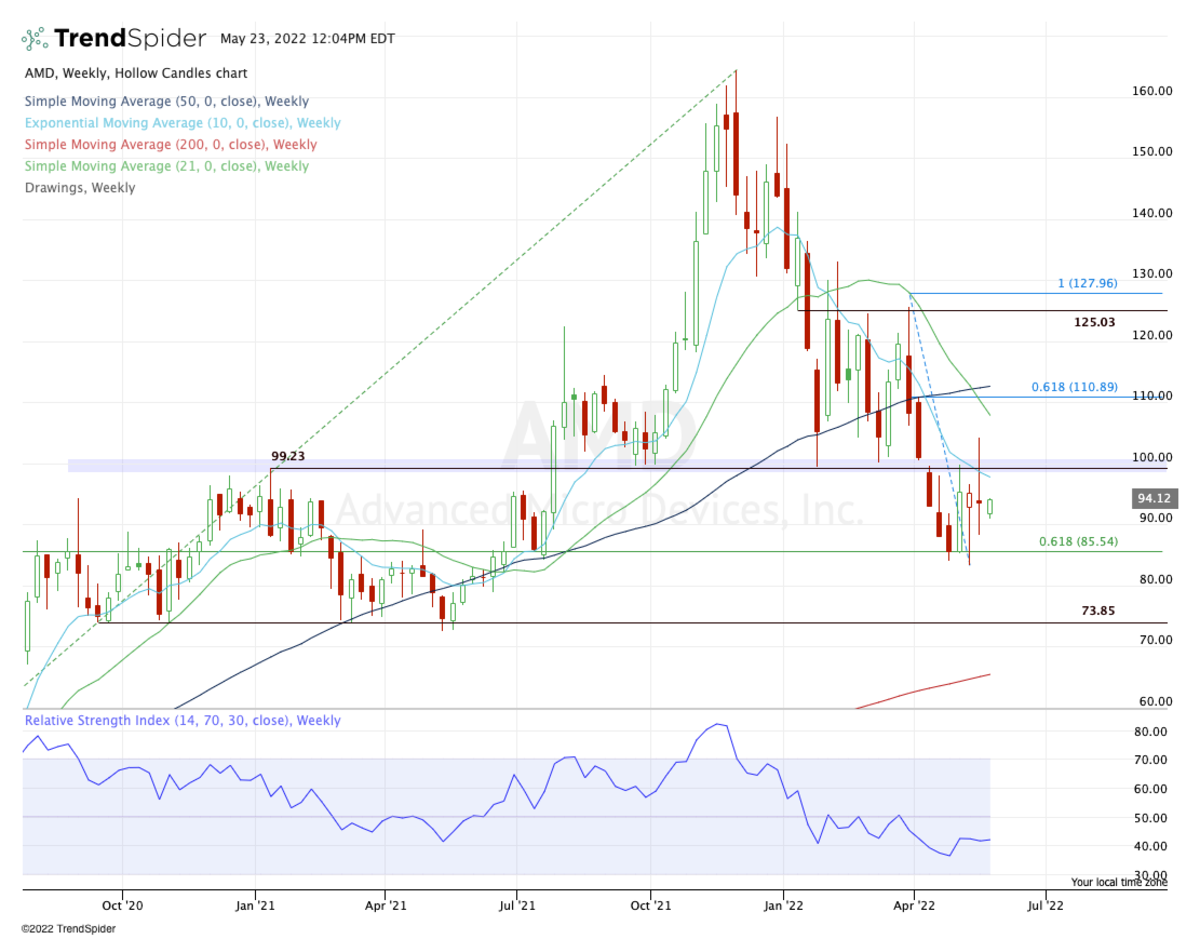Viewport: 1200px width, 939px height.
Task: Click the Your local time zone note
Action: pos(1119,882)
